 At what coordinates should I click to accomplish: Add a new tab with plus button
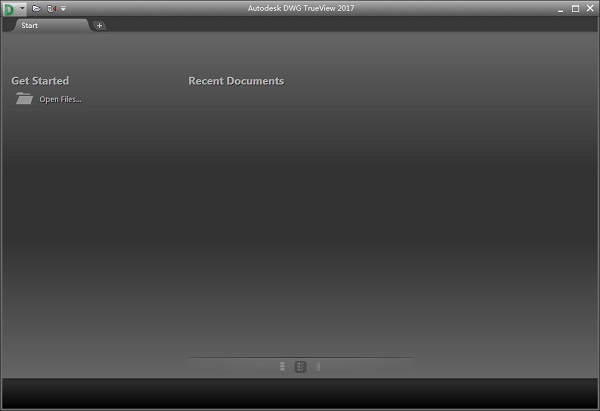click(100, 25)
